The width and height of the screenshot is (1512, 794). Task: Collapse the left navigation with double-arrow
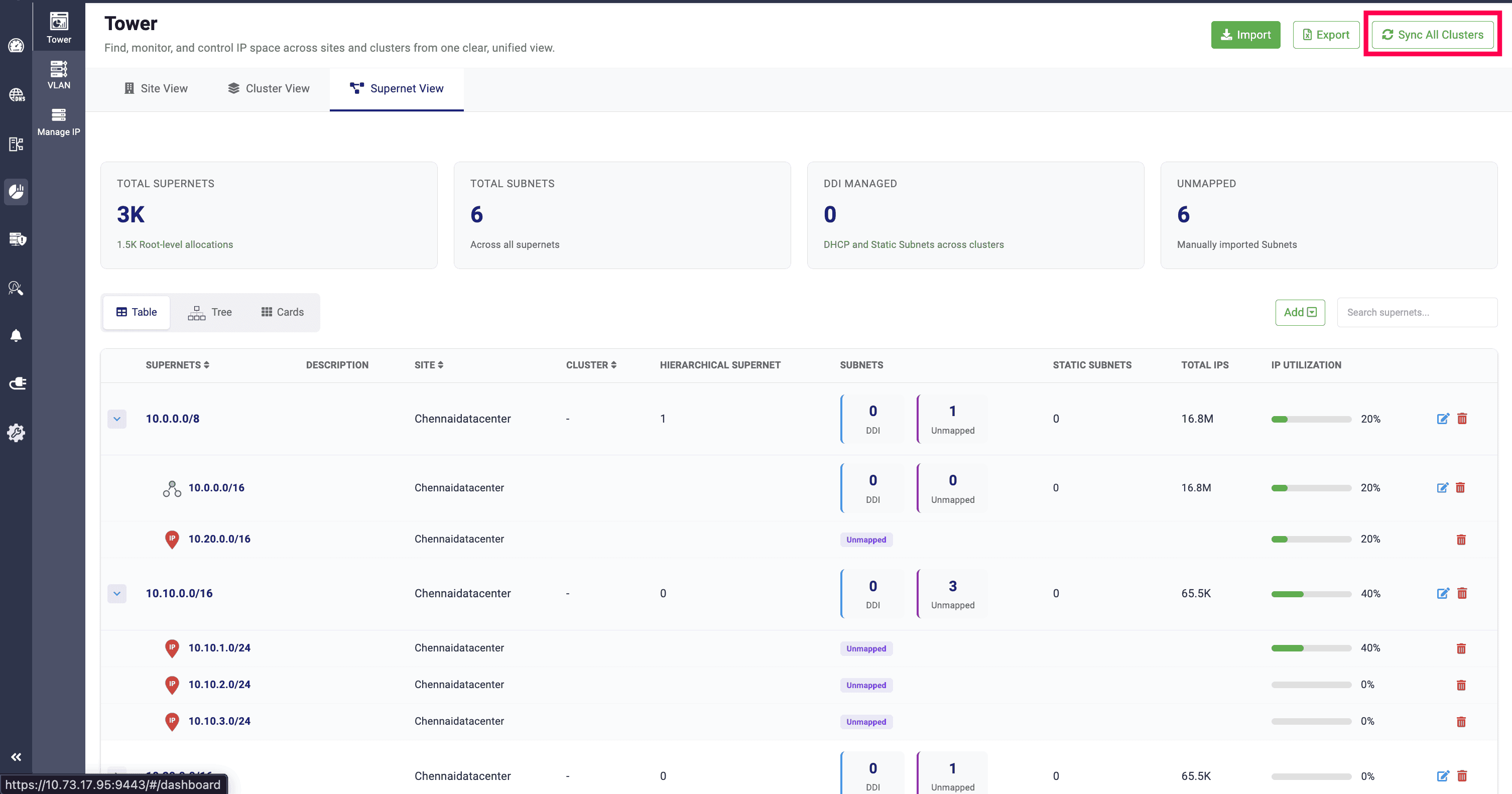tap(16, 757)
